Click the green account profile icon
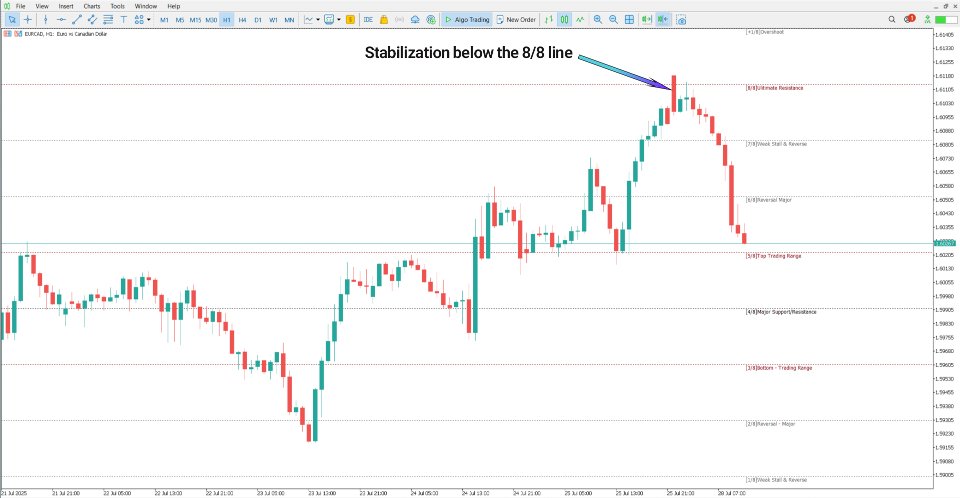This screenshot has height=498, width=960. tap(928, 20)
